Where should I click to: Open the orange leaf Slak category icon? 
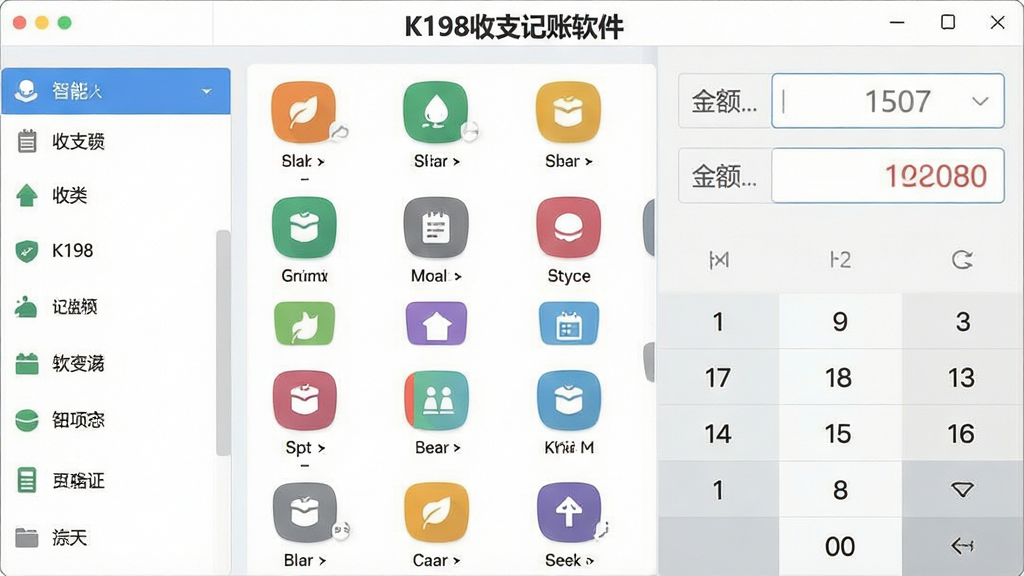click(x=304, y=112)
